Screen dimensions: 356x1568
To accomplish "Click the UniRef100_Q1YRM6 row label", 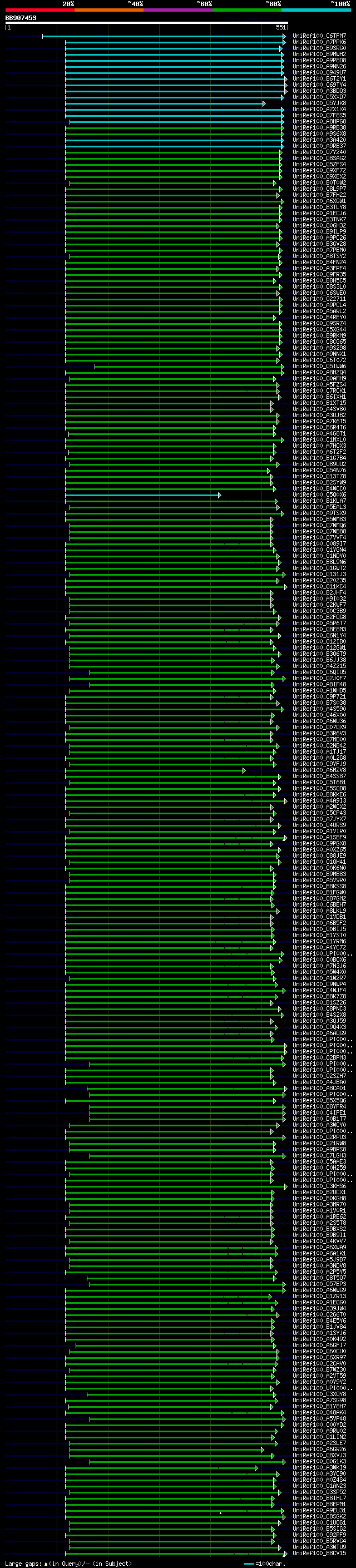I will 319,941.
